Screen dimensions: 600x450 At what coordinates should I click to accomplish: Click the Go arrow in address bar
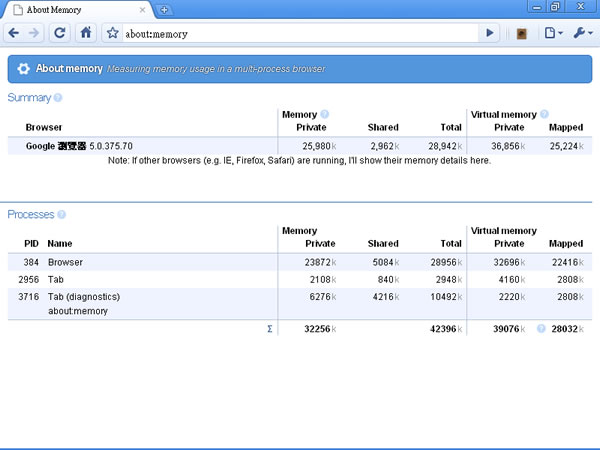[489, 33]
